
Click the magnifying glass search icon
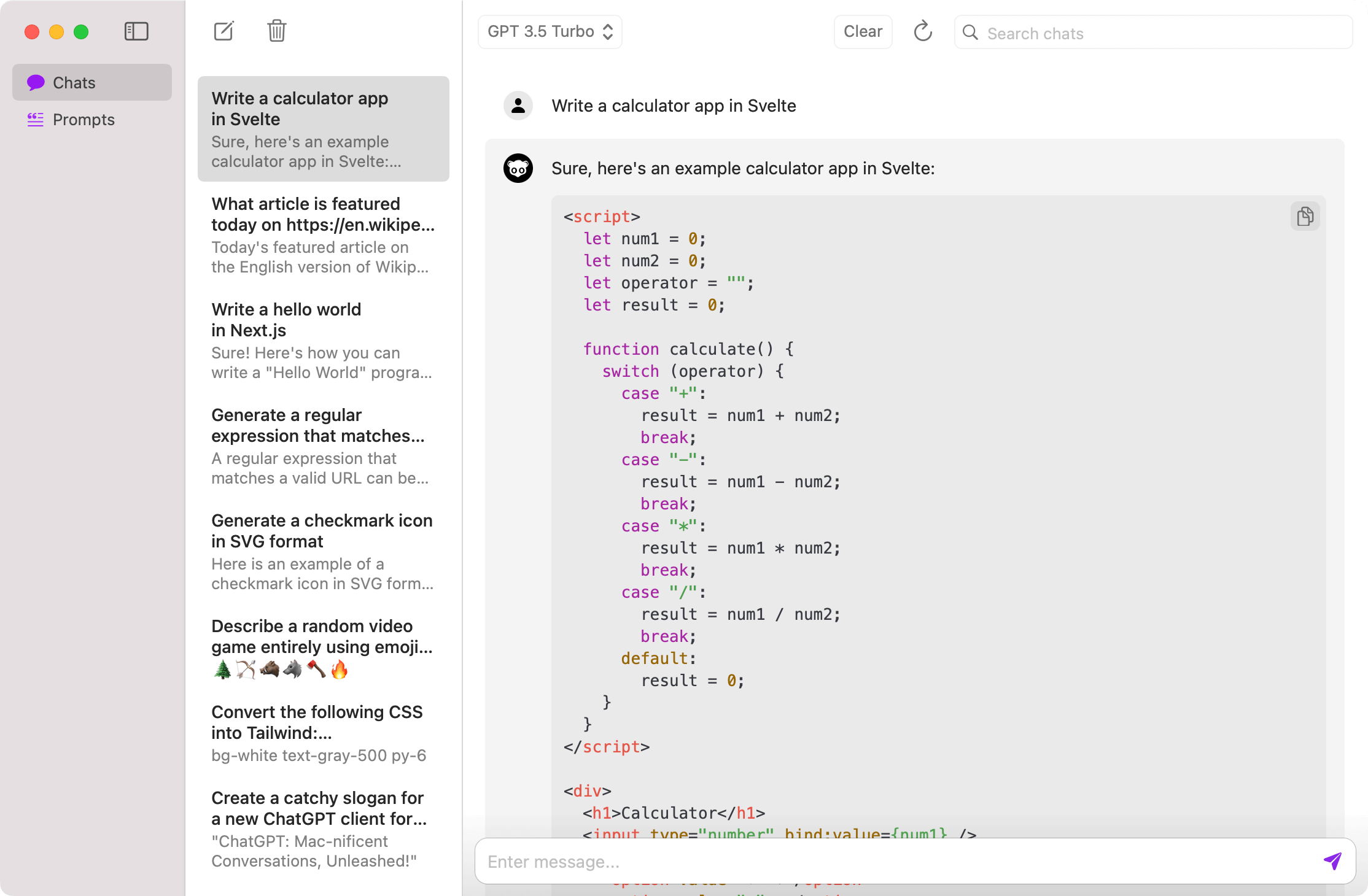pyautogui.click(x=970, y=33)
